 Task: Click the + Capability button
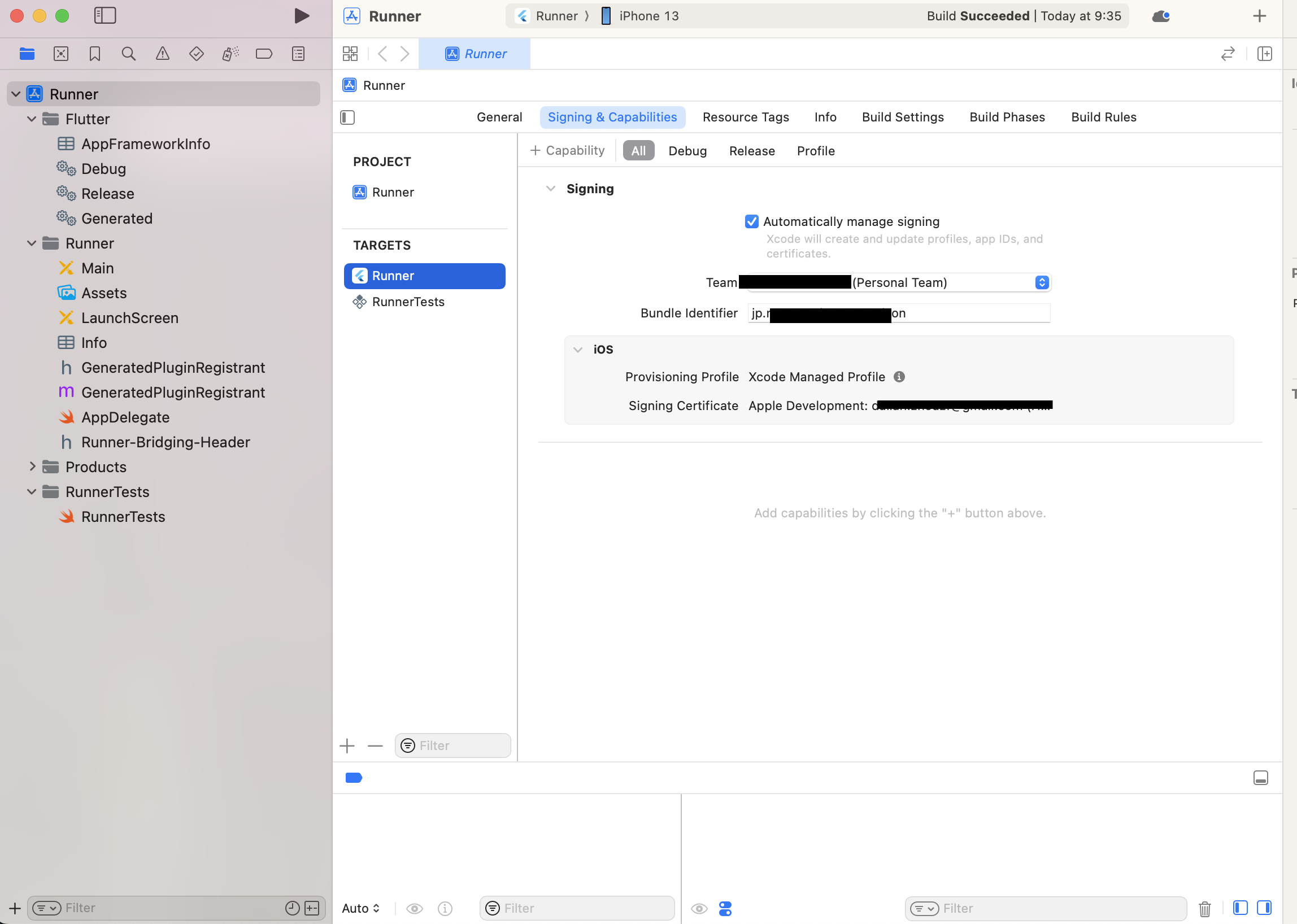pos(567,151)
